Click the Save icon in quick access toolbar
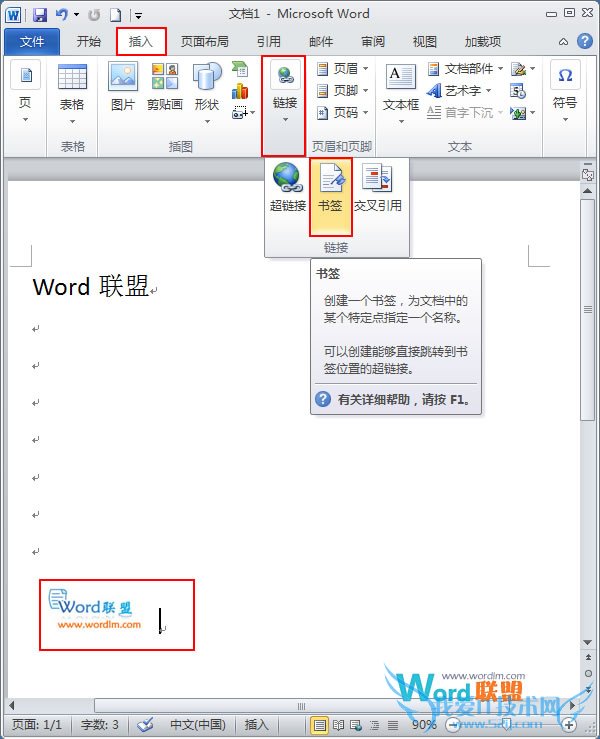Image resolution: width=600 pixels, height=739 pixels. [40, 15]
